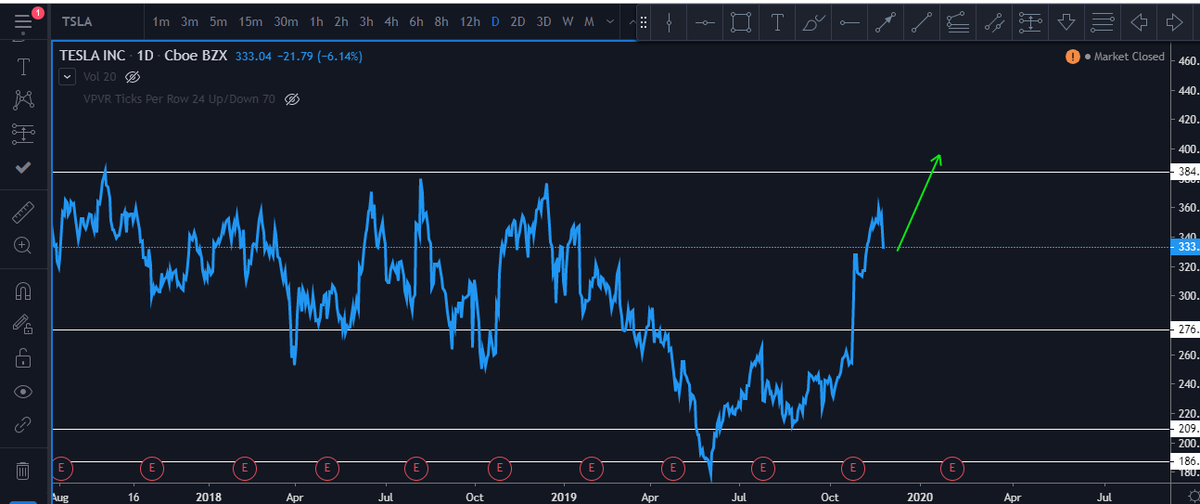Image resolution: width=1200 pixels, height=504 pixels.
Task: Toggle visibility of Vol 20 indicator
Action: pyautogui.click(x=132, y=77)
